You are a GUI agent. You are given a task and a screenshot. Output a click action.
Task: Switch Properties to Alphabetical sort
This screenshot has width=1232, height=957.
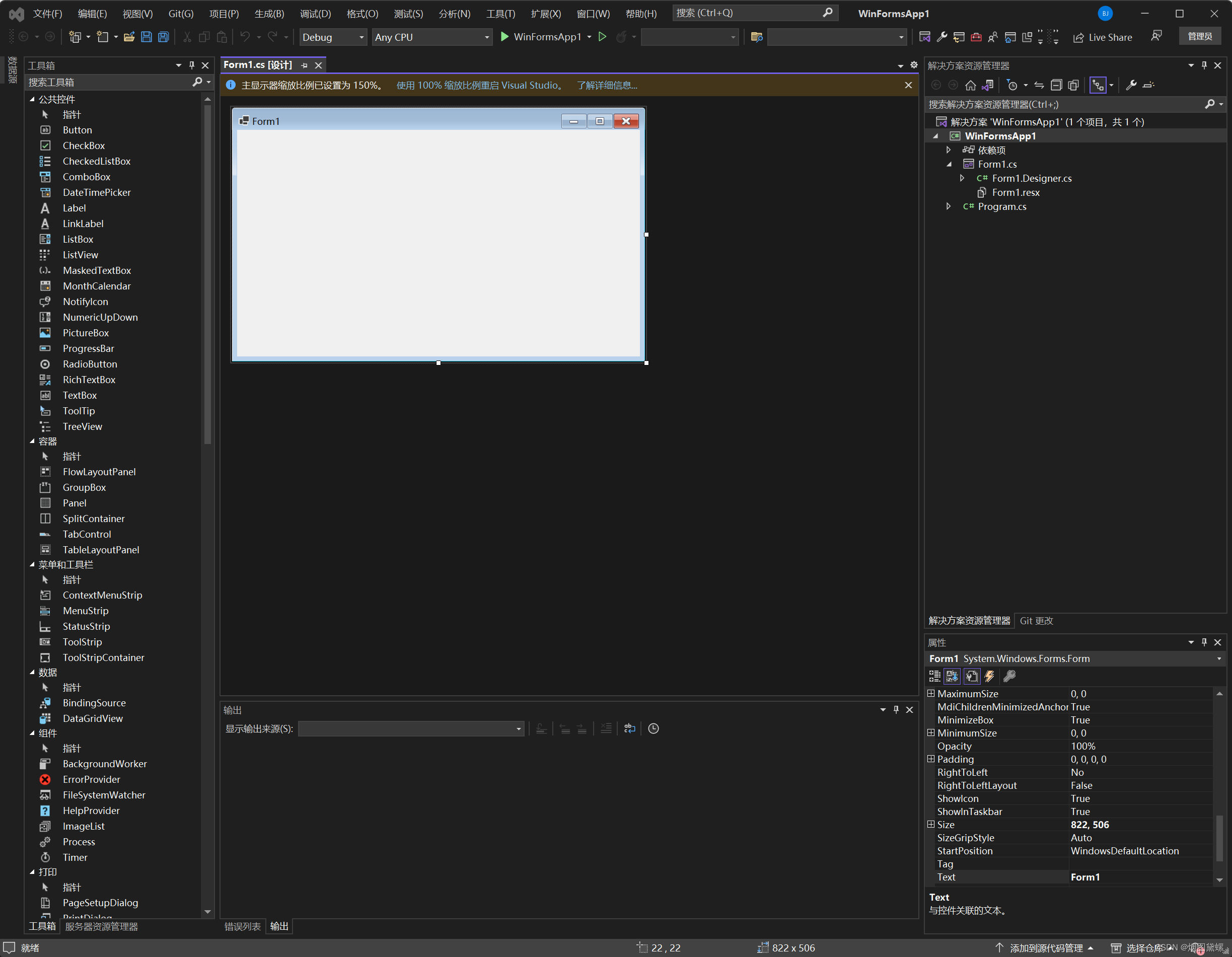pyautogui.click(x=953, y=676)
